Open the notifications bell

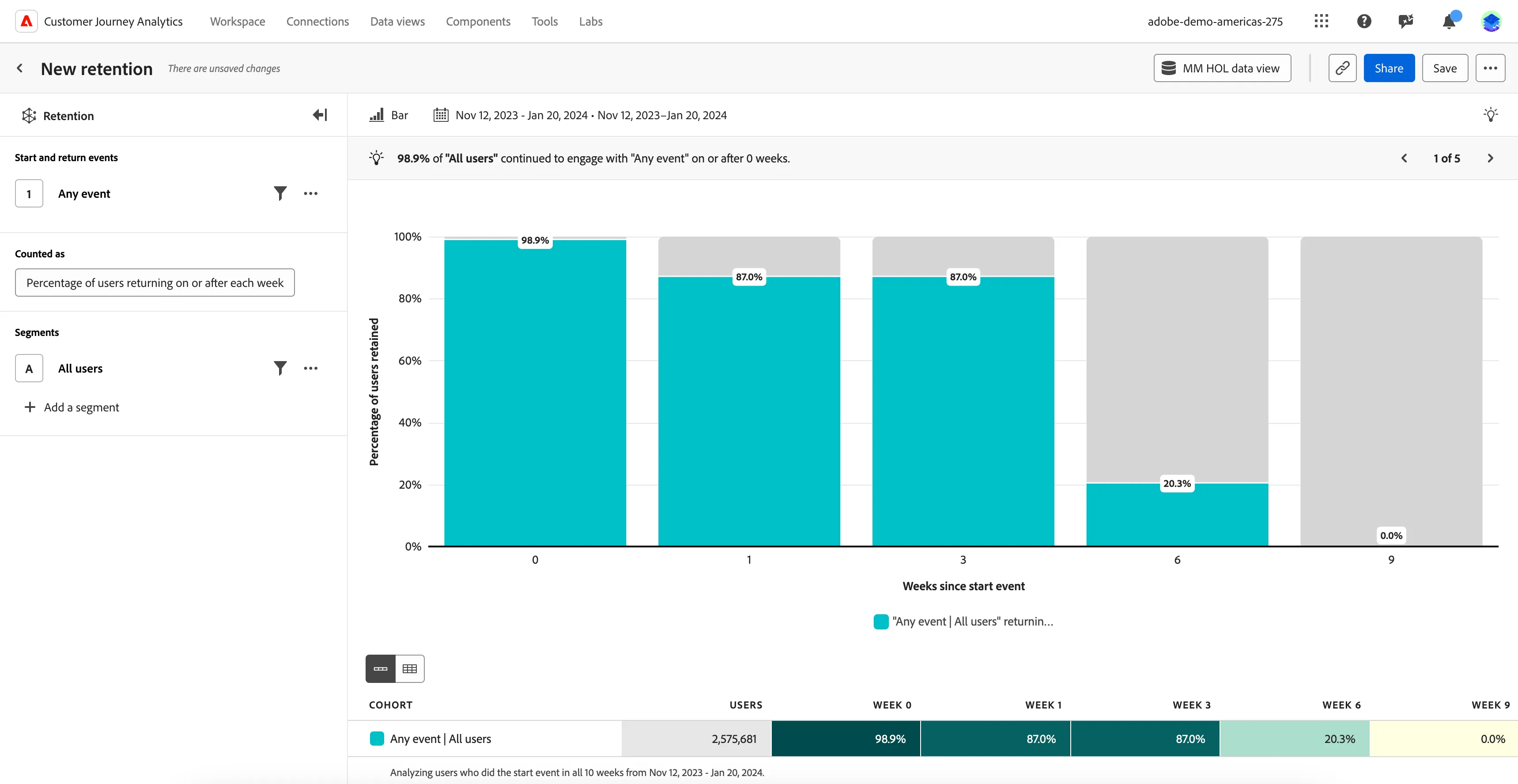pyautogui.click(x=1449, y=21)
